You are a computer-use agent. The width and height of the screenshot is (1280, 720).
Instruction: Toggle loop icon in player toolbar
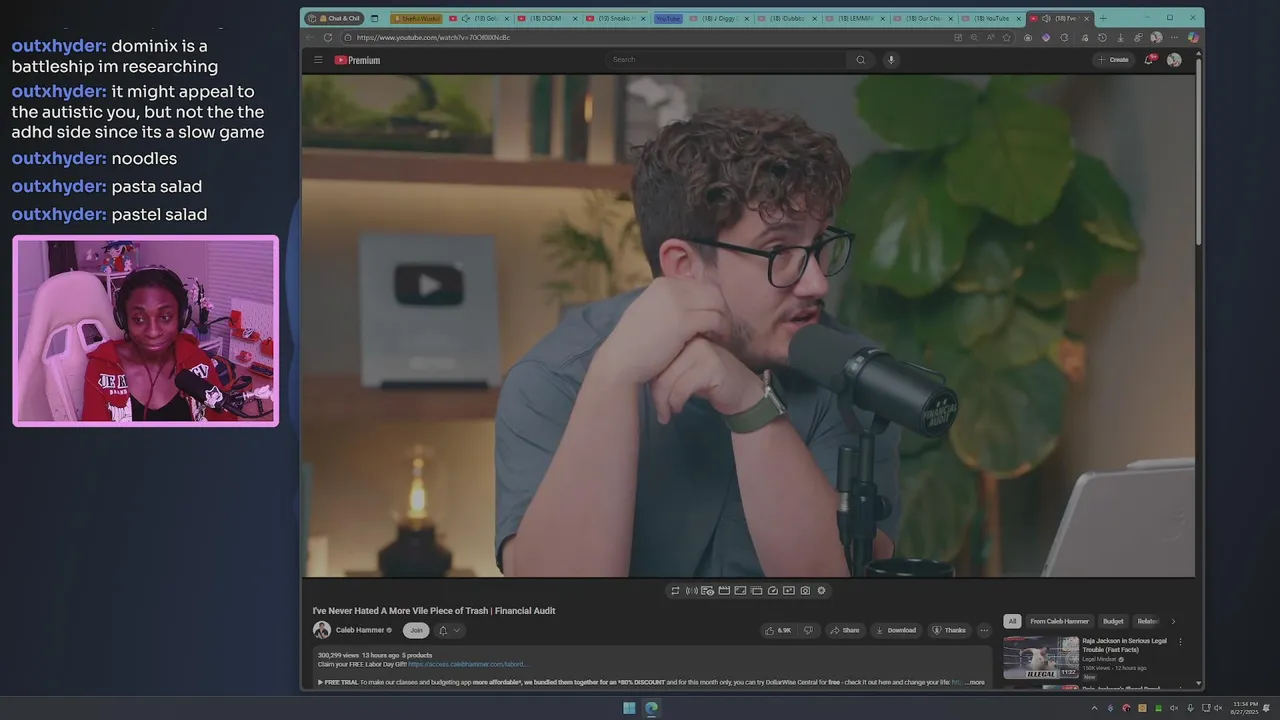(675, 591)
